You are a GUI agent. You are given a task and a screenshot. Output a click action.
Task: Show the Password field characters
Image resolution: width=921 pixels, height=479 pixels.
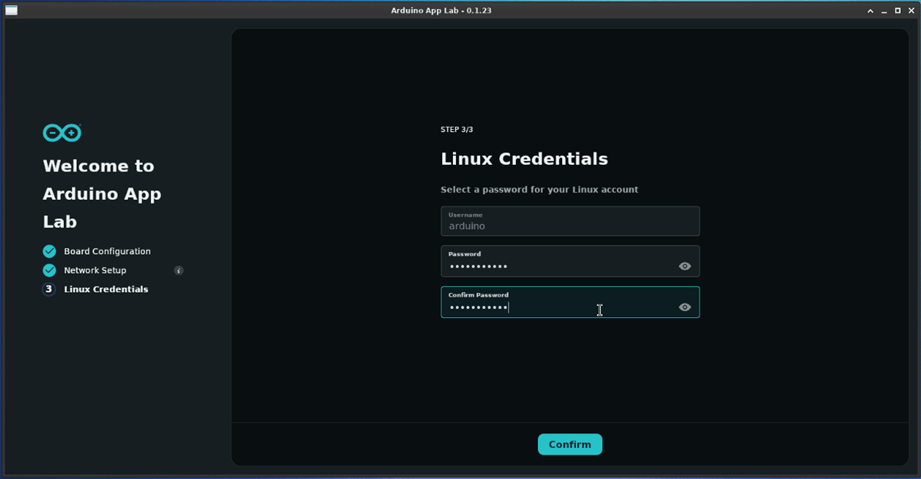point(685,266)
